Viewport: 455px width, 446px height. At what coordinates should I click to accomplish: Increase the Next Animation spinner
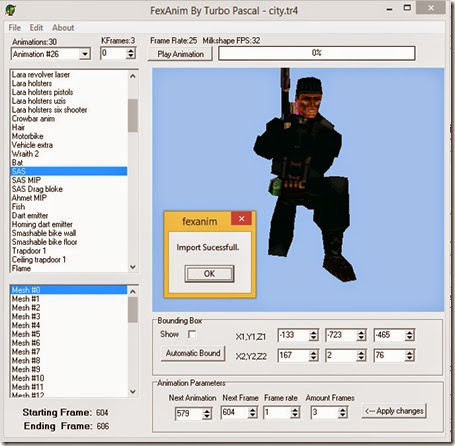click(207, 411)
